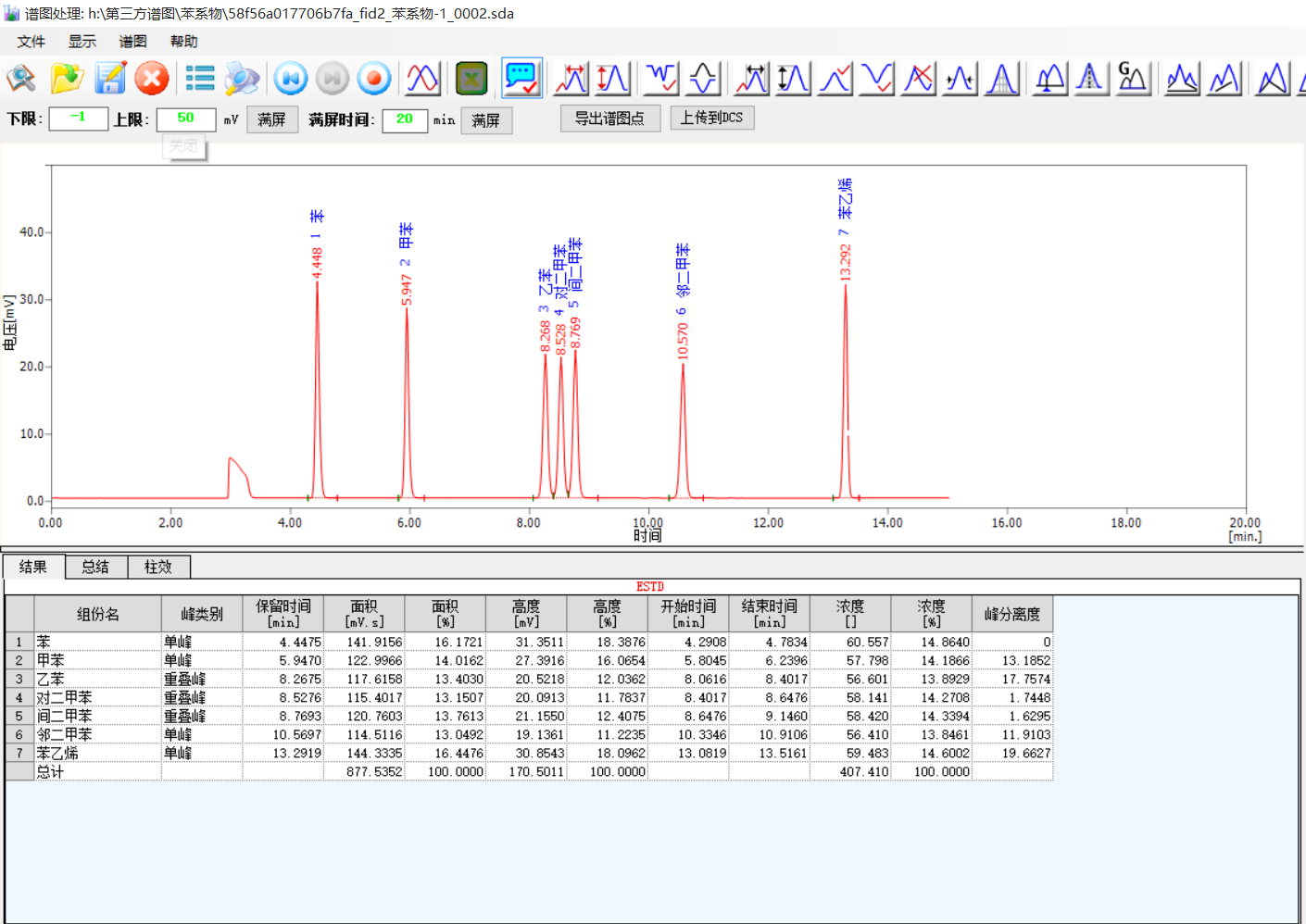Open the 文件 menu
1306x924 pixels.
point(31,42)
